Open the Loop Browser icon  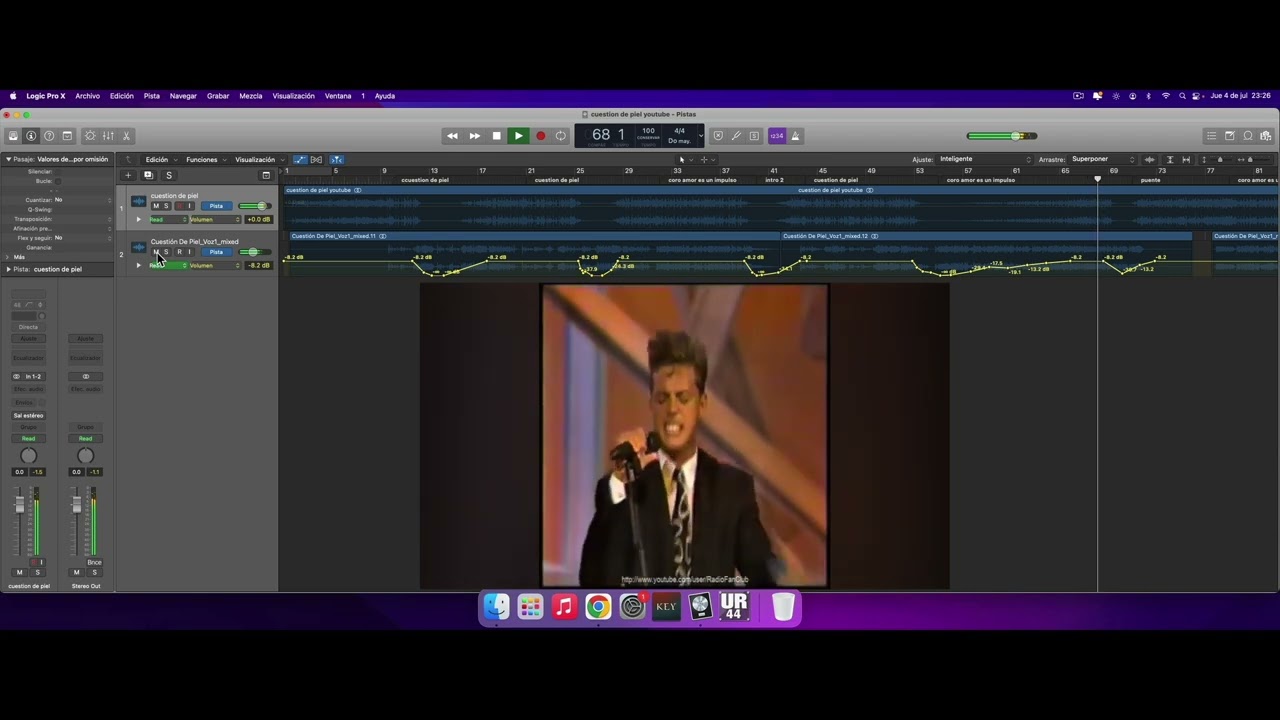click(1248, 136)
